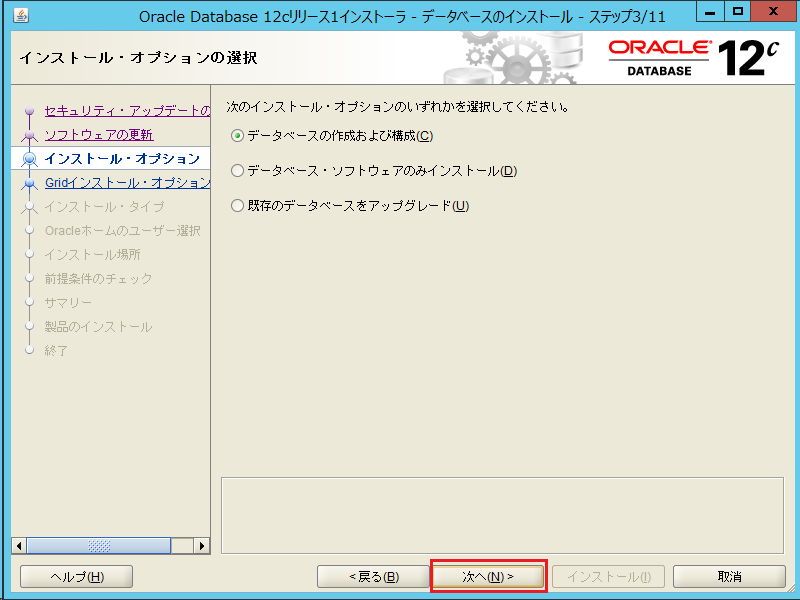Maximize the installer window
The height and width of the screenshot is (600, 800).
pyautogui.click(x=737, y=11)
